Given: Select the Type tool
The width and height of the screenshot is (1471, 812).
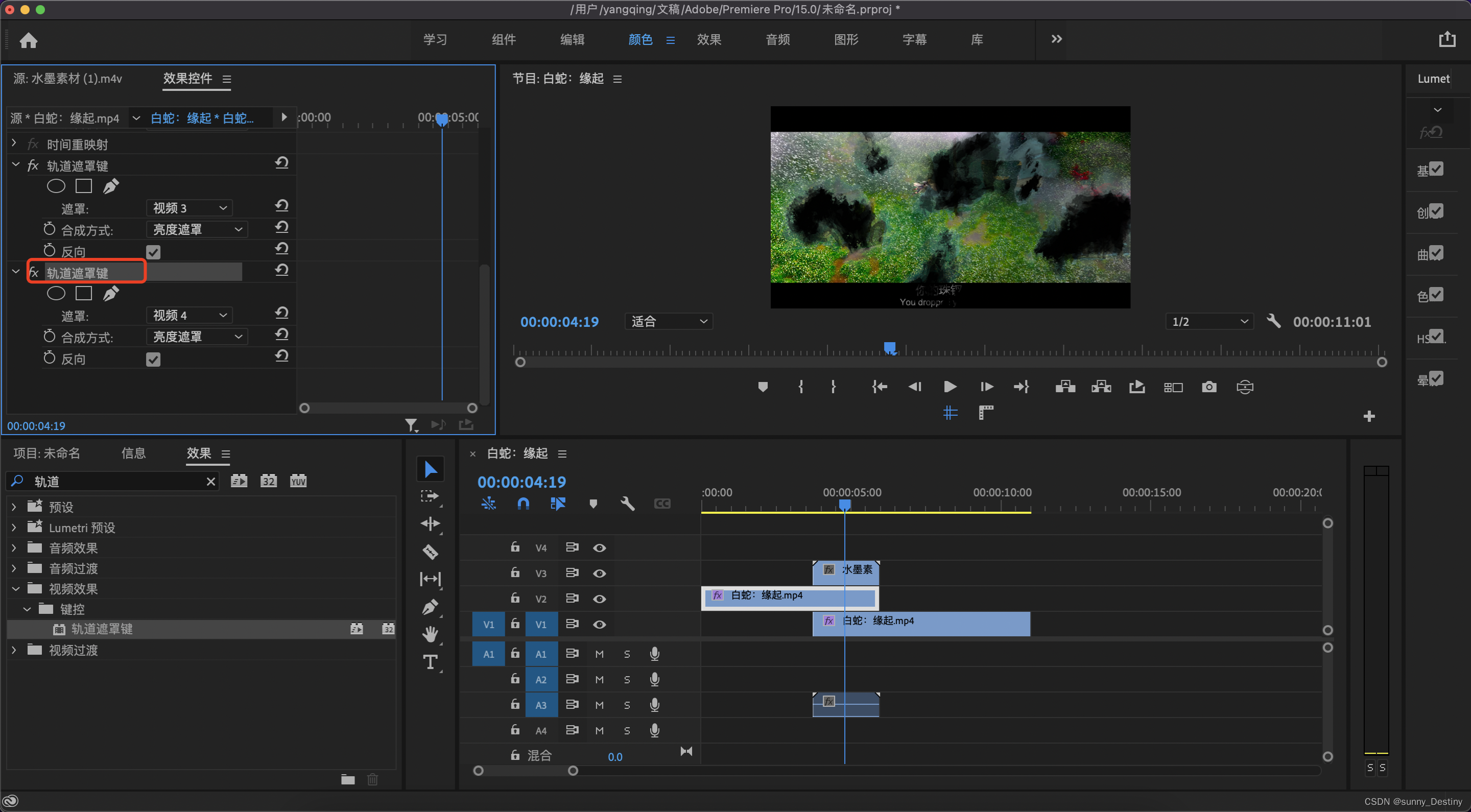Looking at the screenshot, I should (x=430, y=662).
